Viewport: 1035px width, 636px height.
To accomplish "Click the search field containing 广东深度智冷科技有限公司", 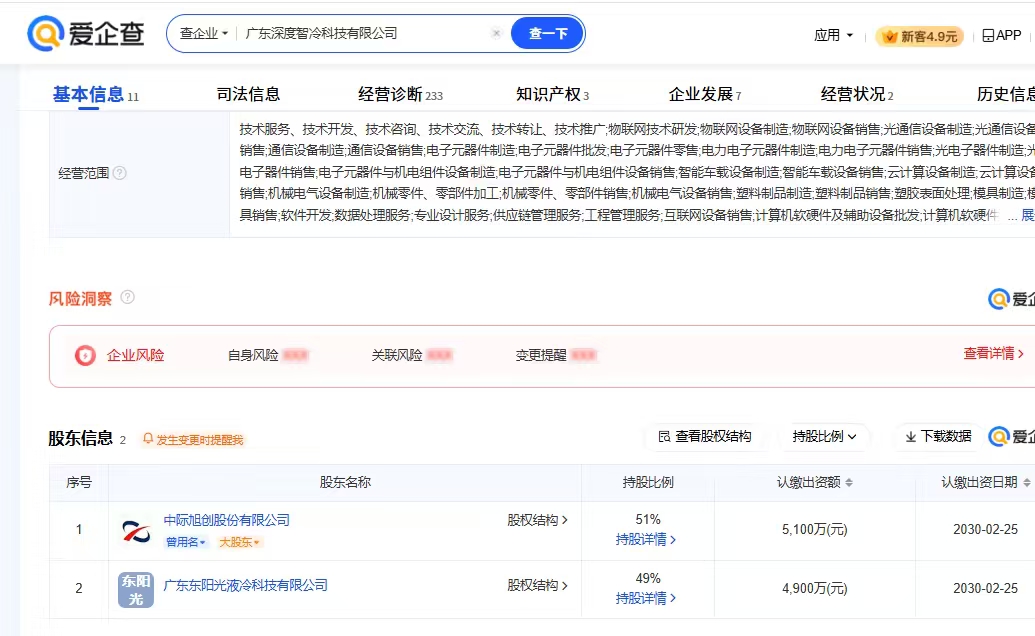I will [364, 33].
